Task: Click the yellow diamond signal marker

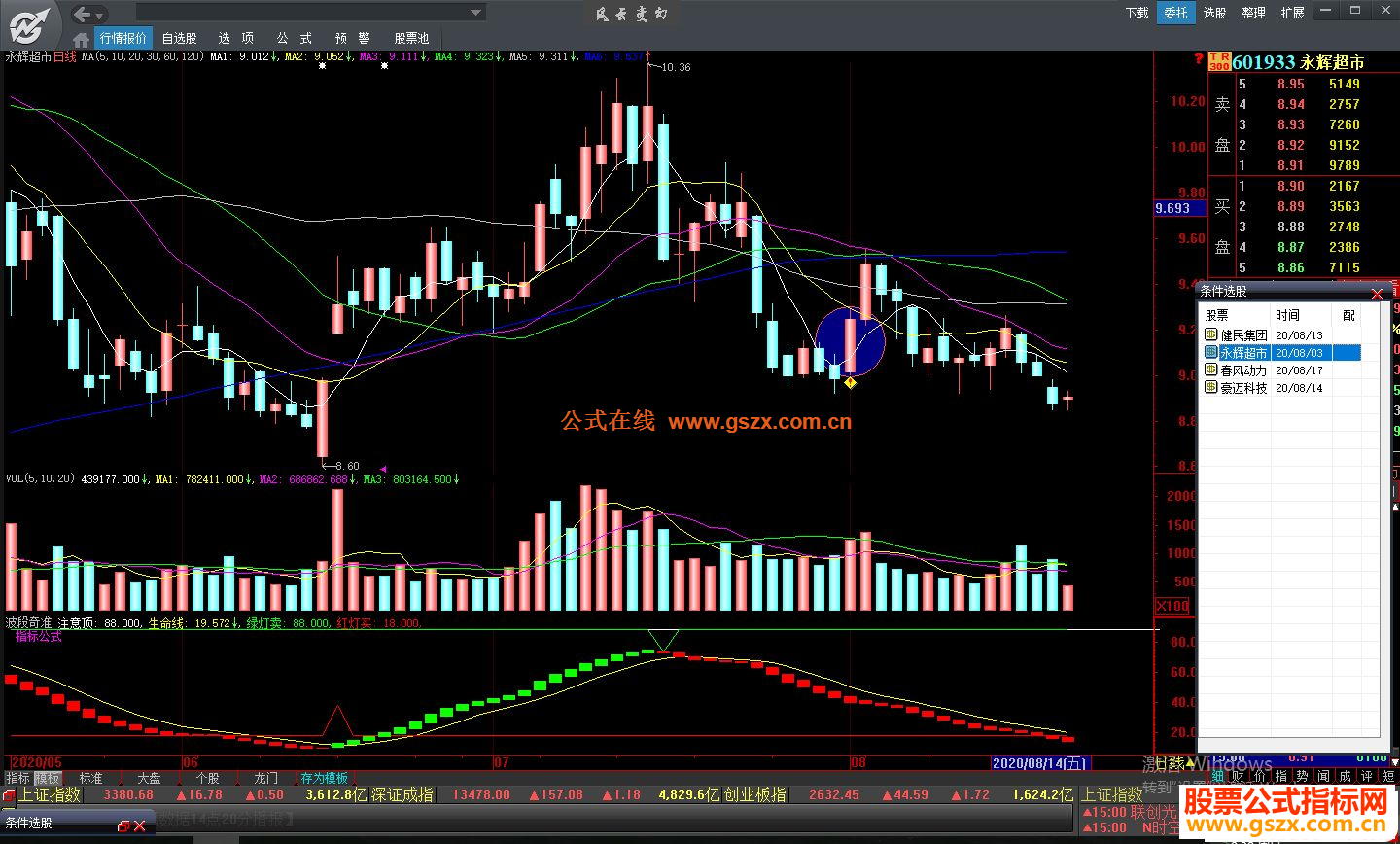Action: coord(851,383)
